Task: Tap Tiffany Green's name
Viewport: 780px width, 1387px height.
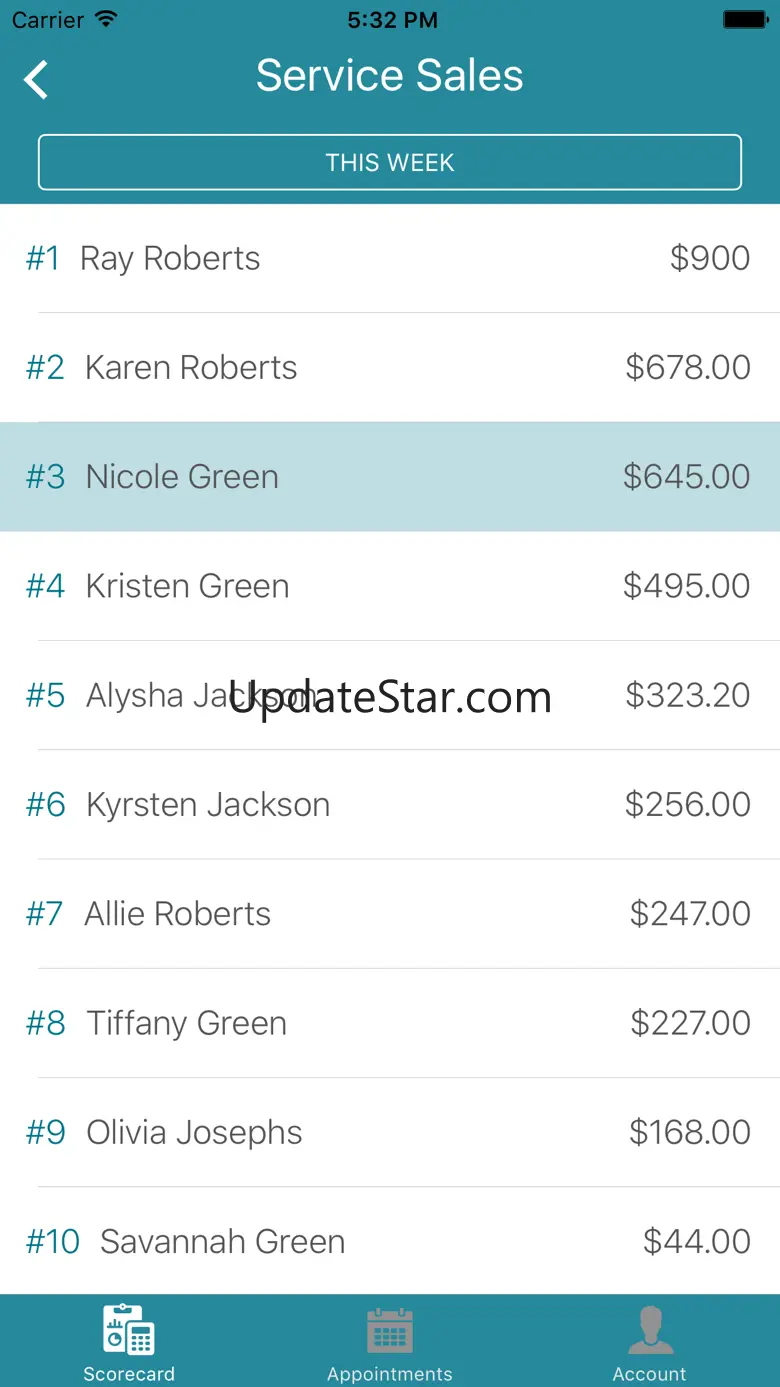Action: point(186,1023)
